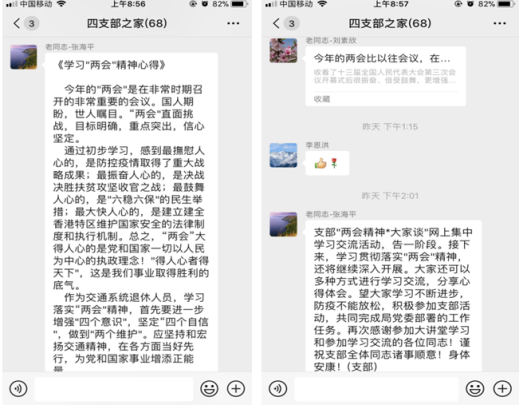
Task: Tap 张海平's 支部两会精神 message bubble
Action: click(x=393, y=296)
